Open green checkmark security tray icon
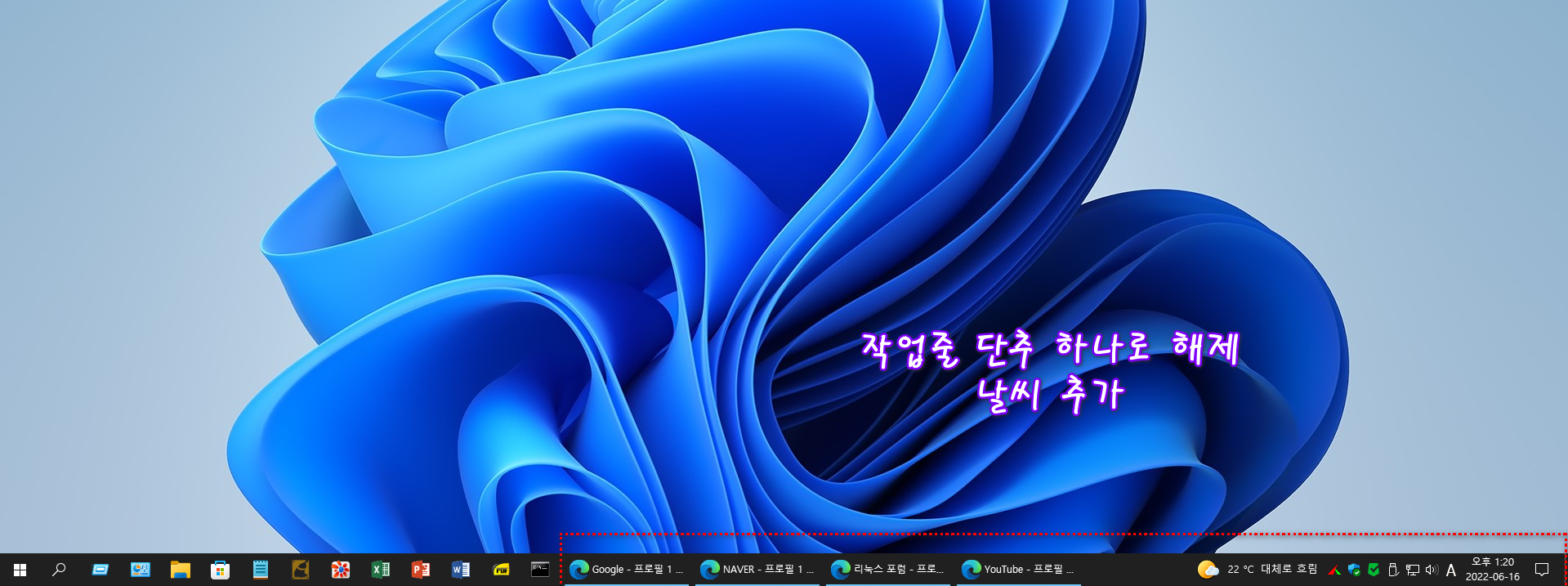This screenshot has height=586, width=1568. coord(1374,570)
